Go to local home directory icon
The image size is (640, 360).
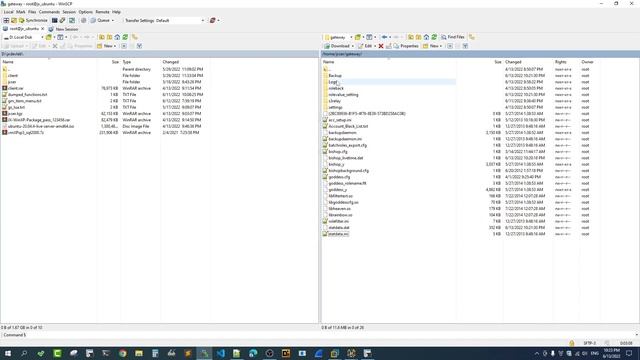(x=117, y=37)
